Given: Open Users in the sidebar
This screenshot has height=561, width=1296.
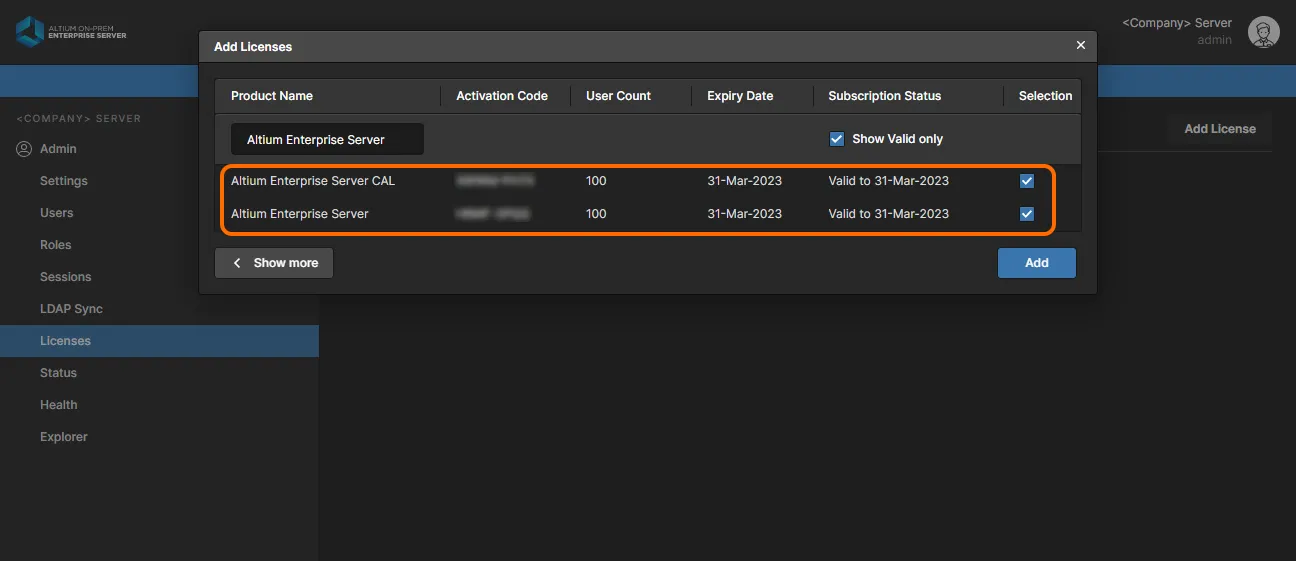Looking at the screenshot, I should (57, 213).
